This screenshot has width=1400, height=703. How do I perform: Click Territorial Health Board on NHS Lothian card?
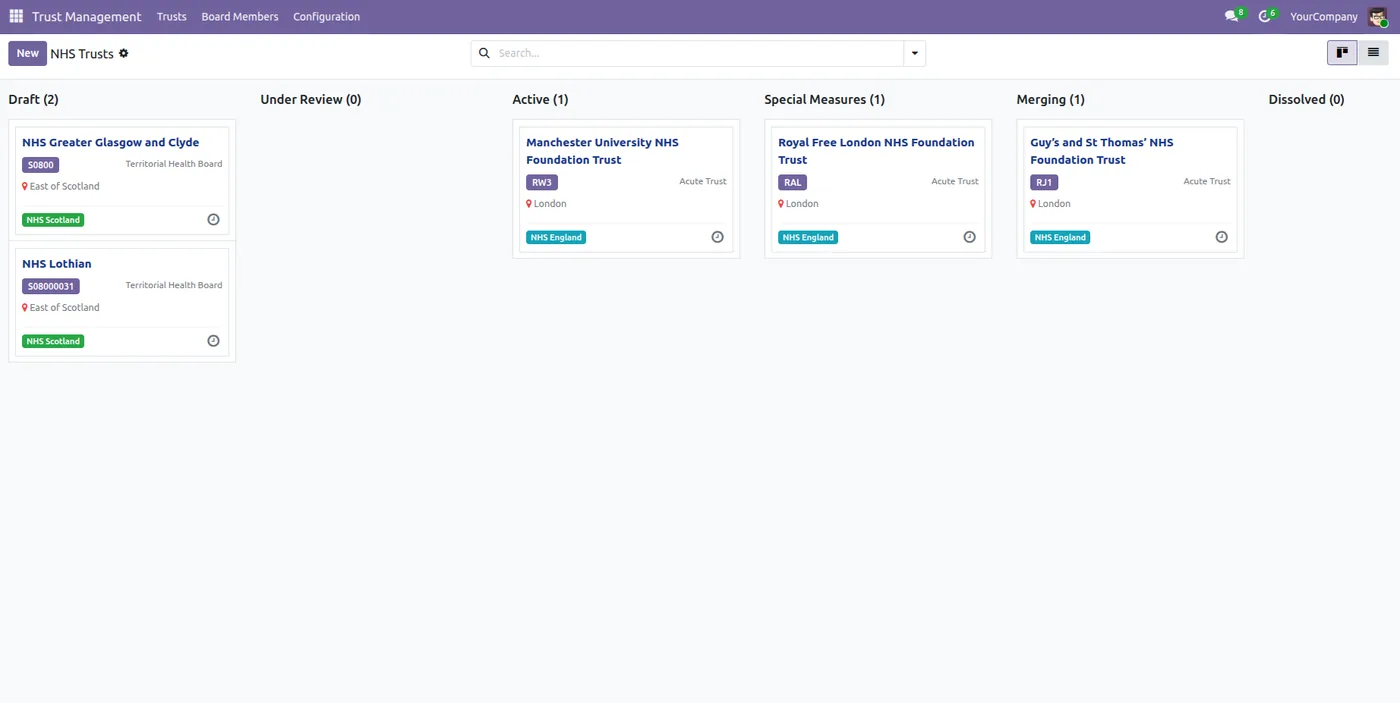pos(174,285)
